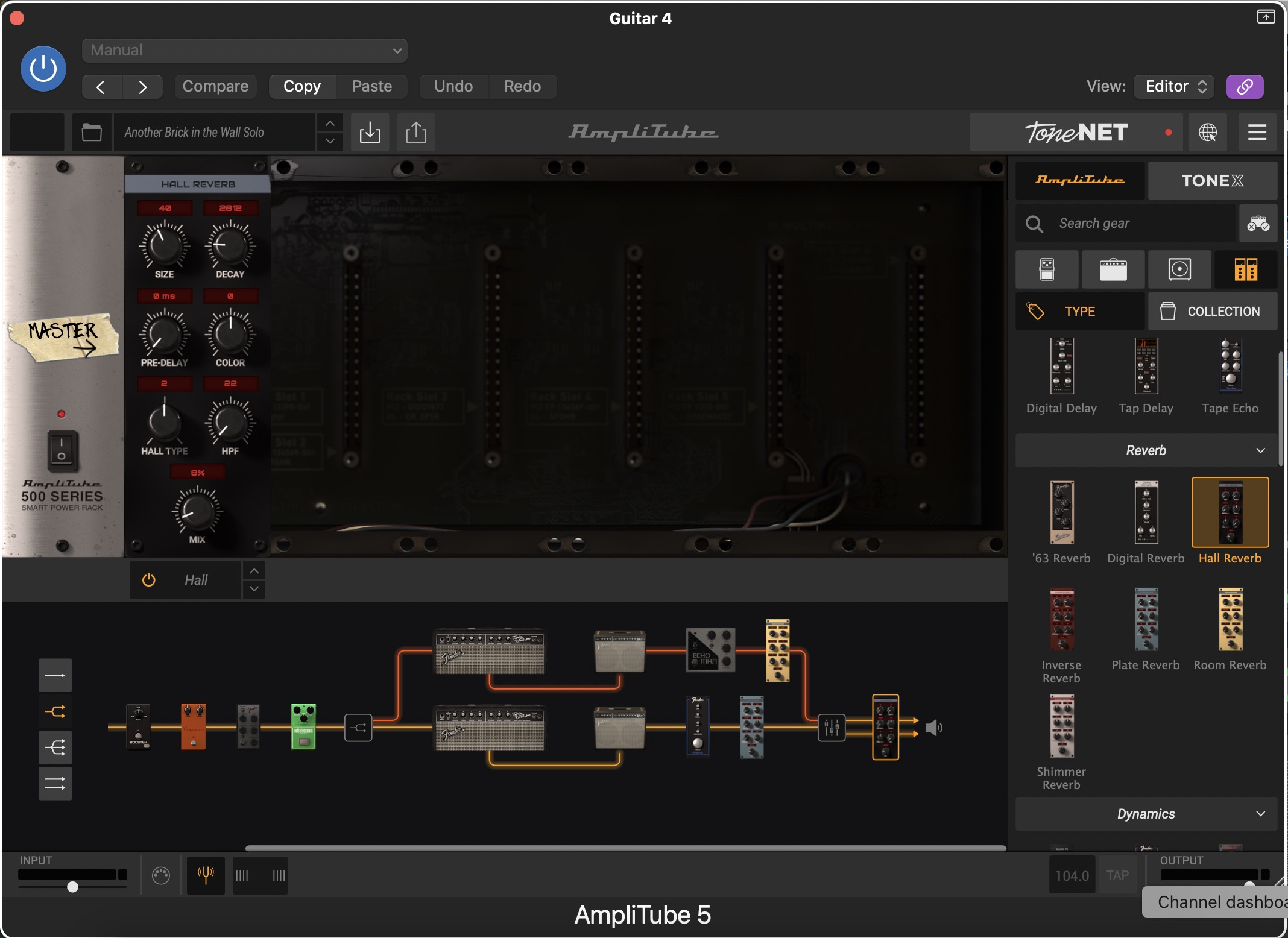Viewport: 1288px width, 938px height.
Task: Step Hall module preset up arrow
Action: click(254, 570)
